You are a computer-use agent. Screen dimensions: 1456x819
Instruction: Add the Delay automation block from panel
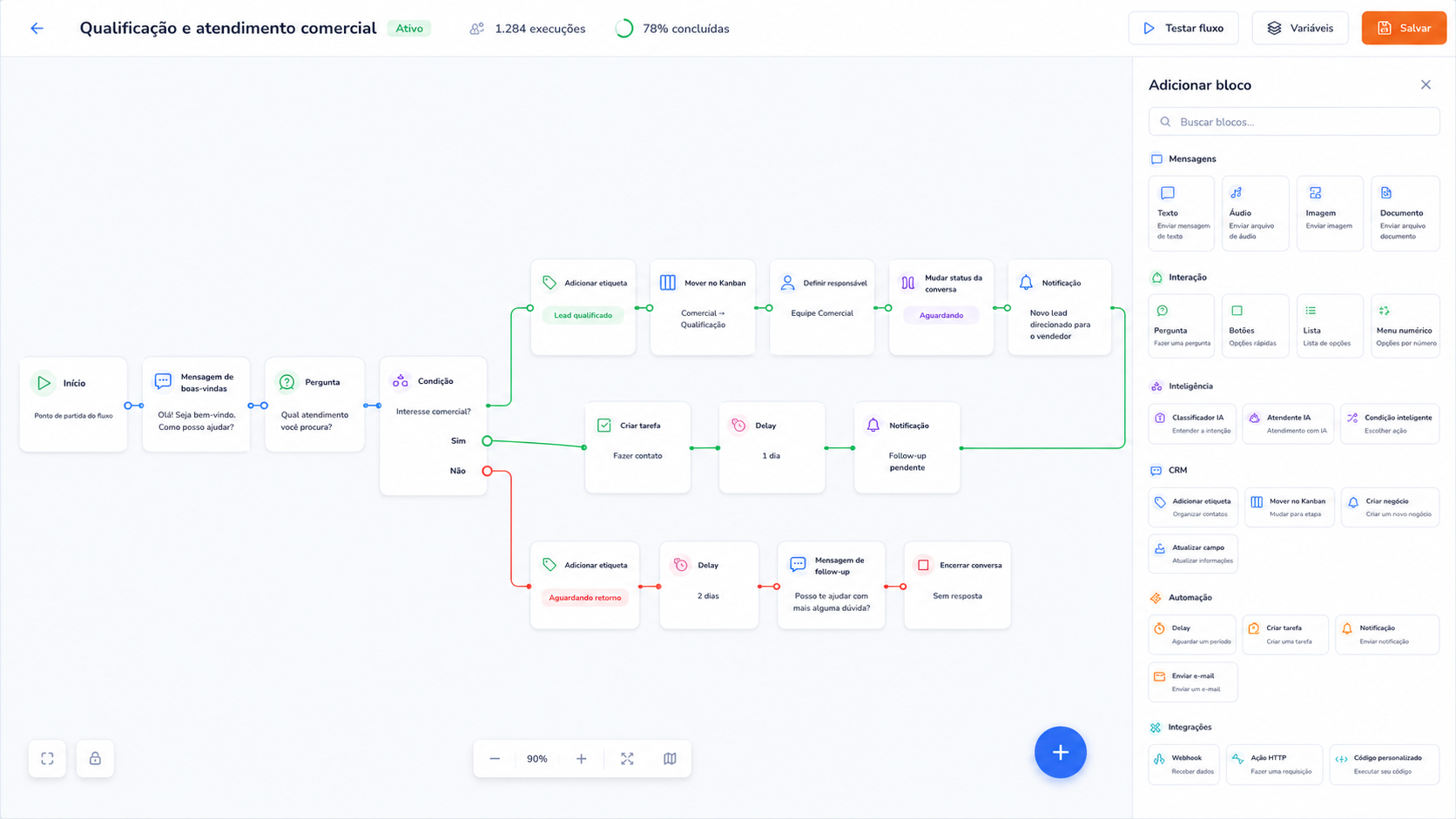tap(1191, 634)
